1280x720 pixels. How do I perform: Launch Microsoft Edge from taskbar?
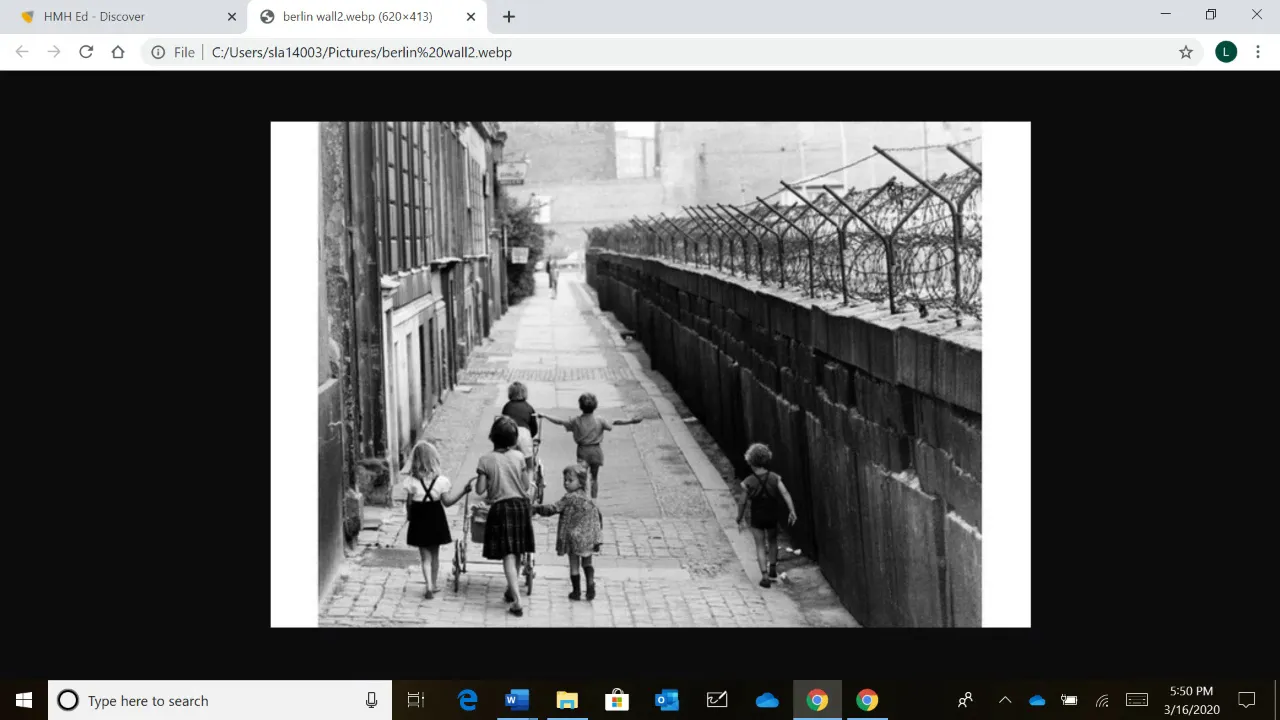tap(467, 700)
